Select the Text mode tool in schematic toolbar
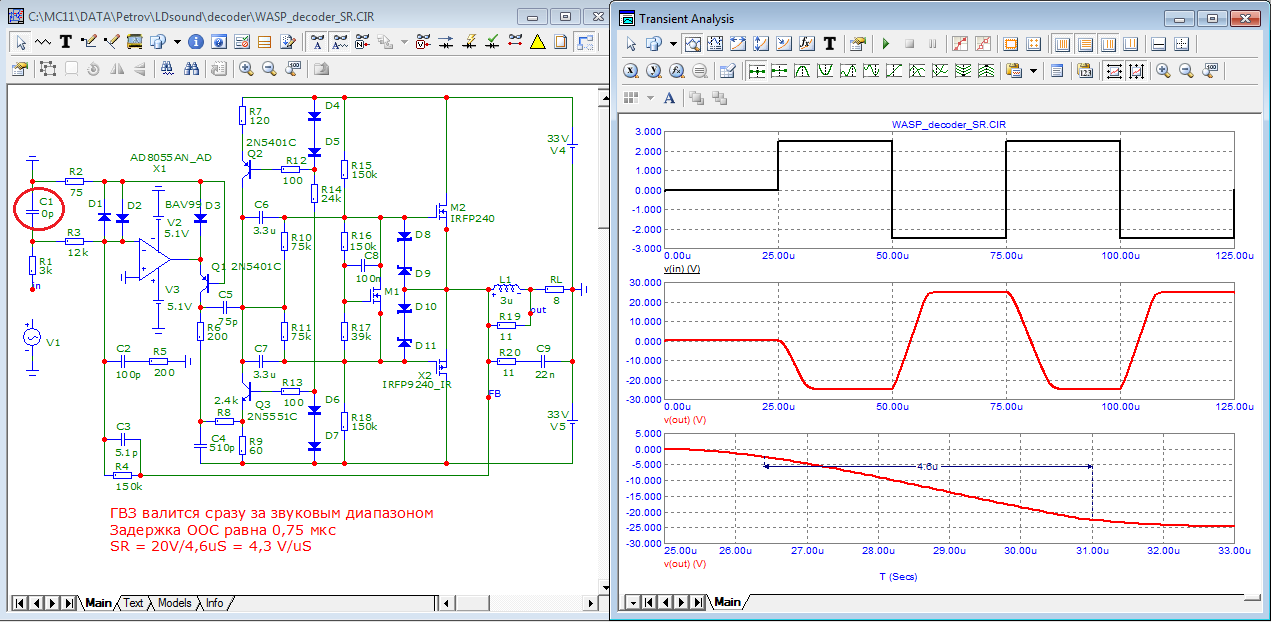 66,42
